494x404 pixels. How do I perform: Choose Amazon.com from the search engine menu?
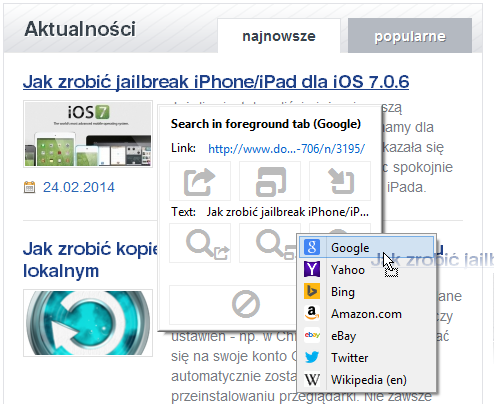coord(367,313)
